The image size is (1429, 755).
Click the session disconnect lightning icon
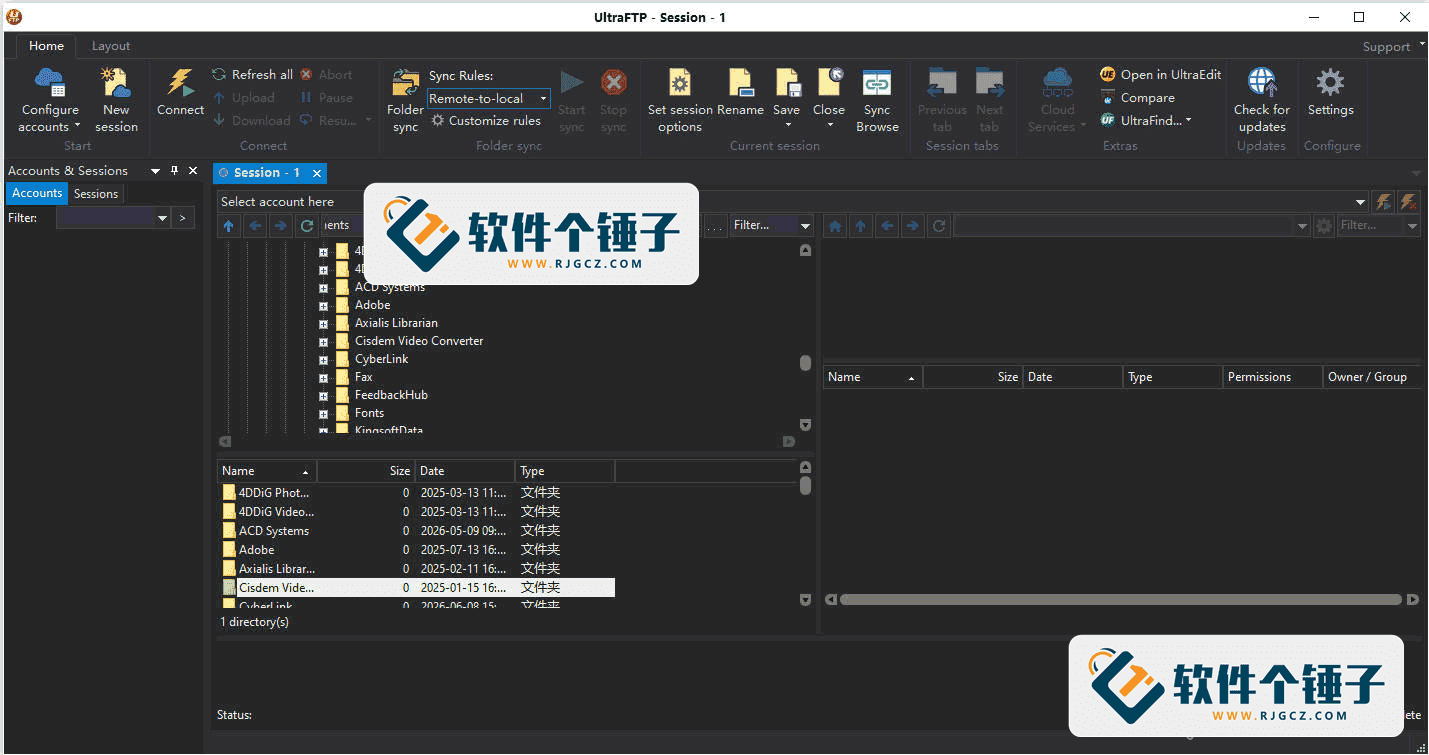point(1408,202)
